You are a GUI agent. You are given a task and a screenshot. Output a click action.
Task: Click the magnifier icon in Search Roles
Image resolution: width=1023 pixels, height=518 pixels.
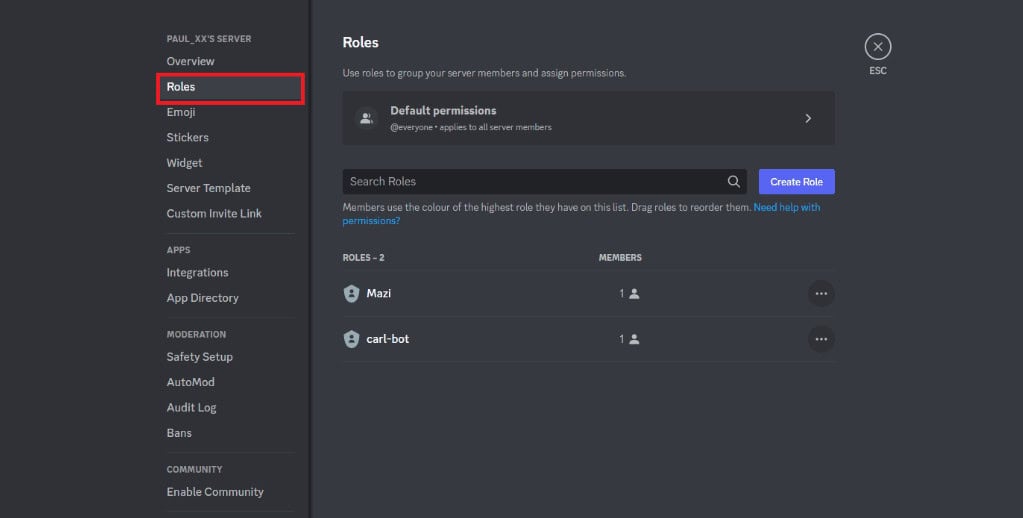click(733, 181)
